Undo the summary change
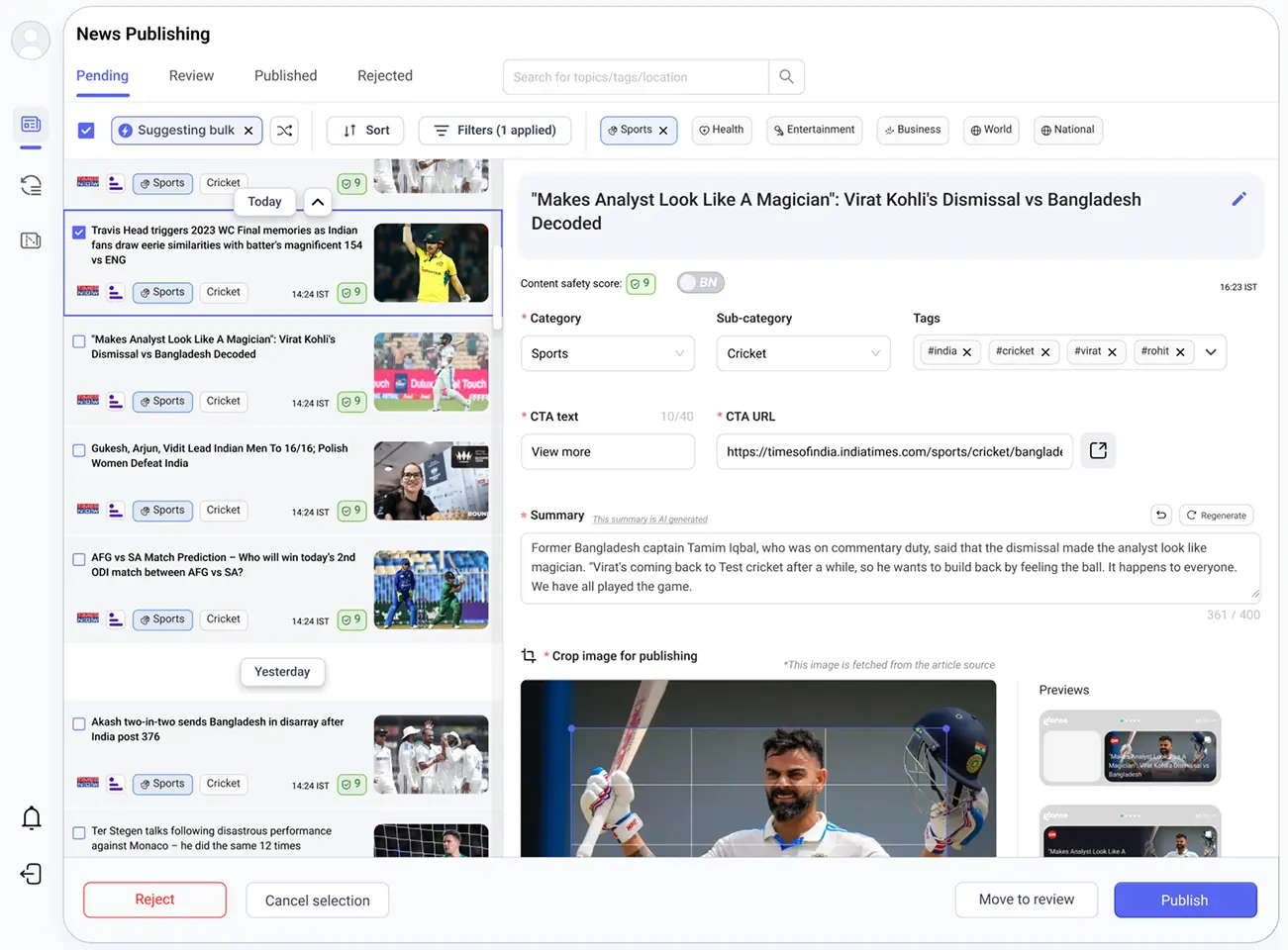The image size is (1288, 950). click(x=1161, y=515)
